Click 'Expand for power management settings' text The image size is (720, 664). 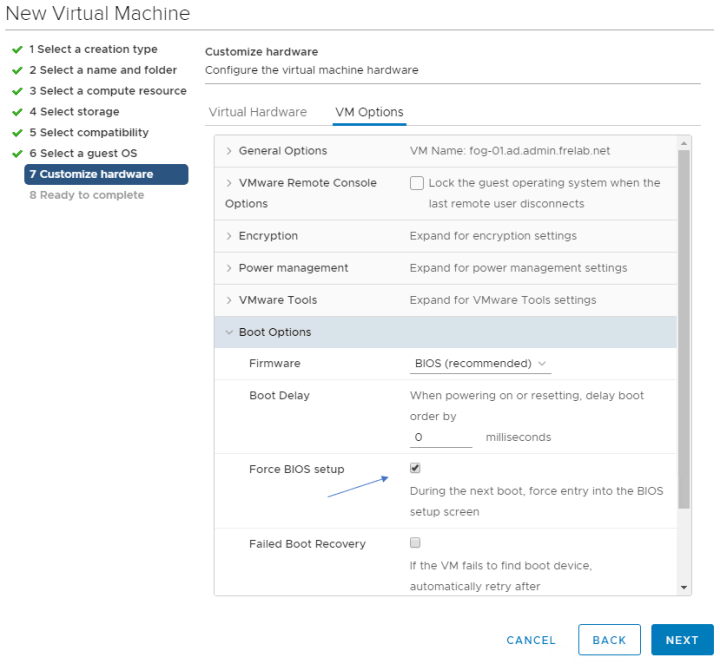tap(518, 268)
